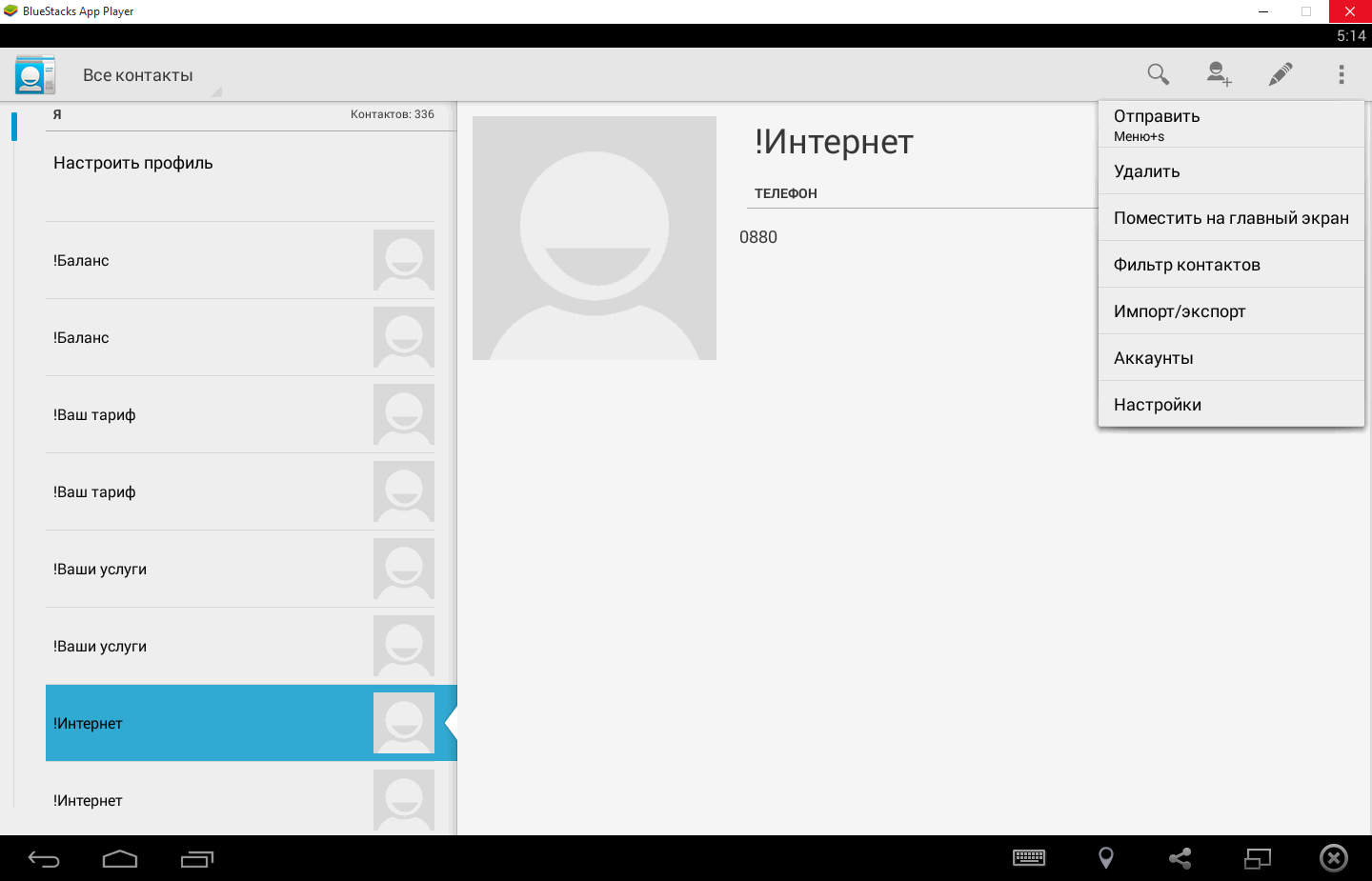This screenshot has height=881, width=1372.
Task: Select the highlighted !Интернет contact row
Action: click(252, 723)
